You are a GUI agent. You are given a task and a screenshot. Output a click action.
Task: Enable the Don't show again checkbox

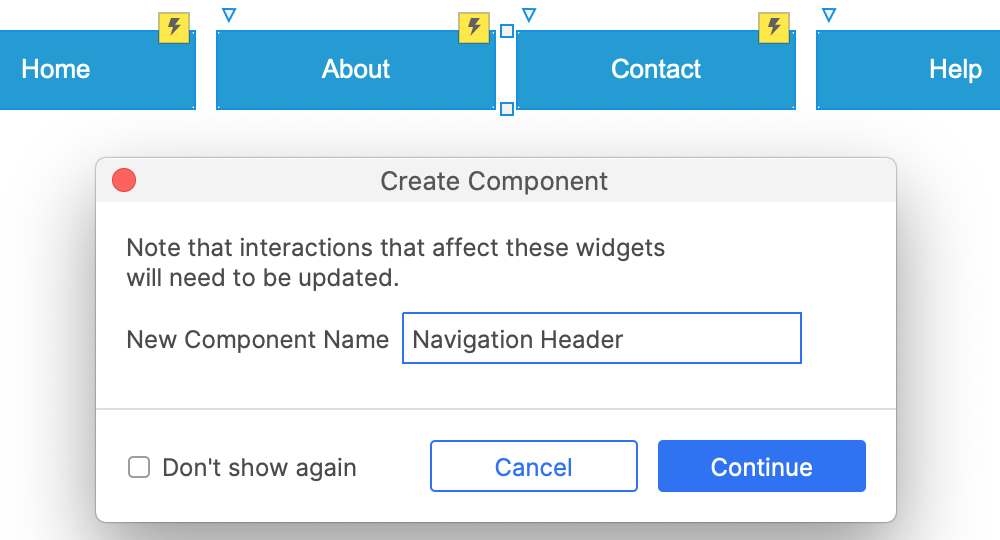139,467
